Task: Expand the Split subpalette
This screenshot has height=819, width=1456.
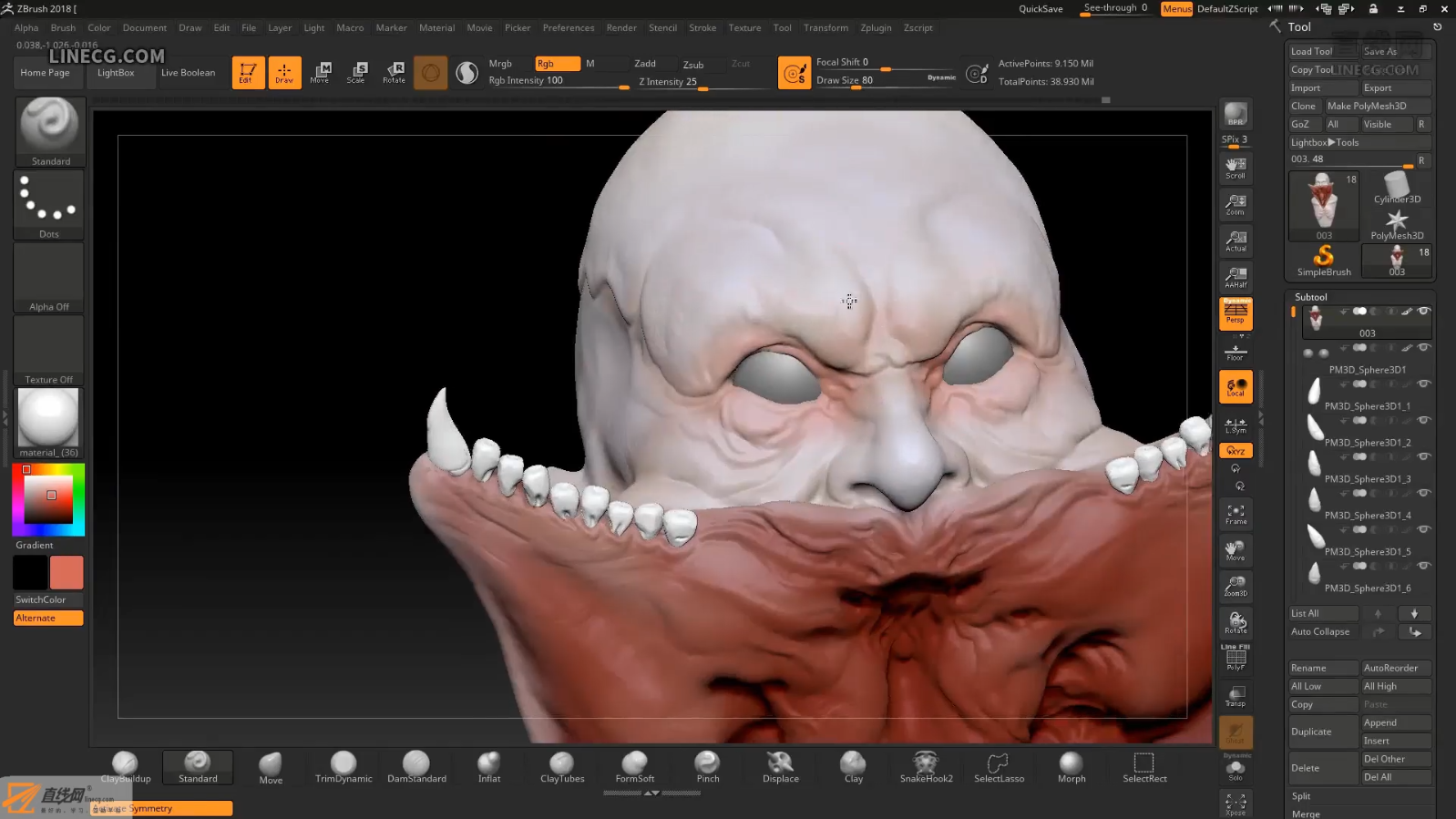Action: pyautogui.click(x=1301, y=796)
